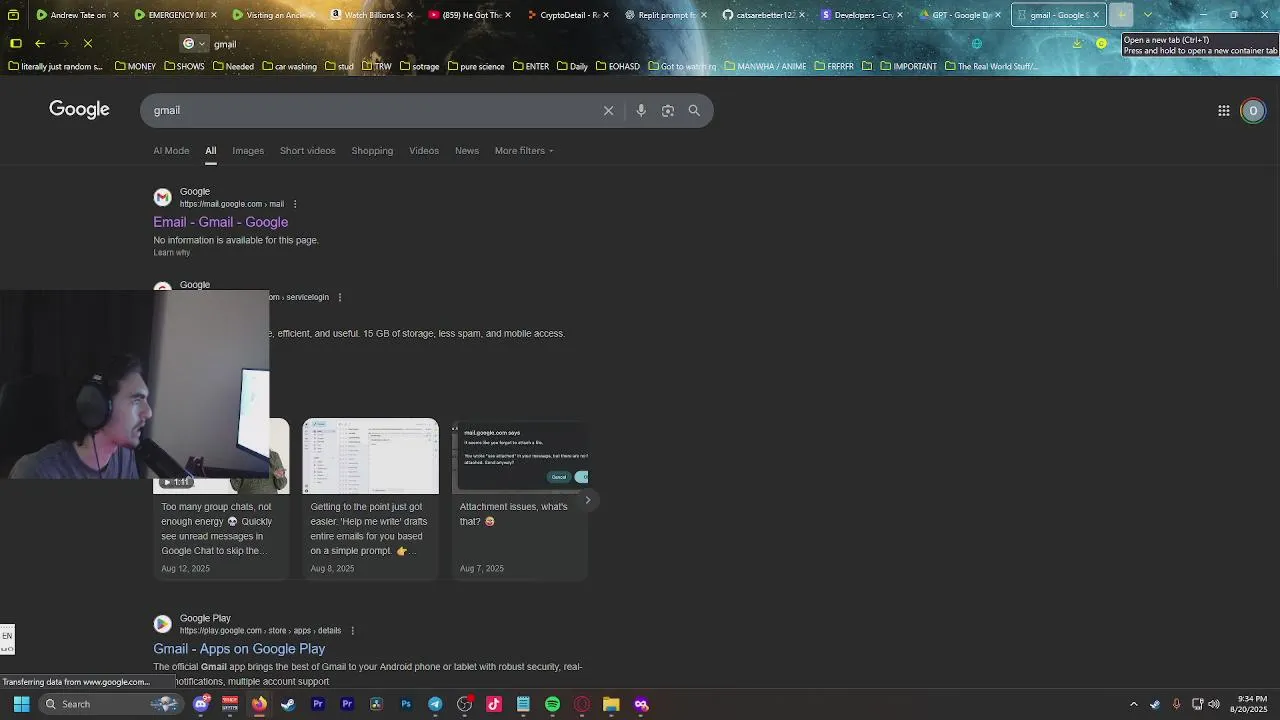
Task: Go back with browser back arrow
Action: (40, 44)
